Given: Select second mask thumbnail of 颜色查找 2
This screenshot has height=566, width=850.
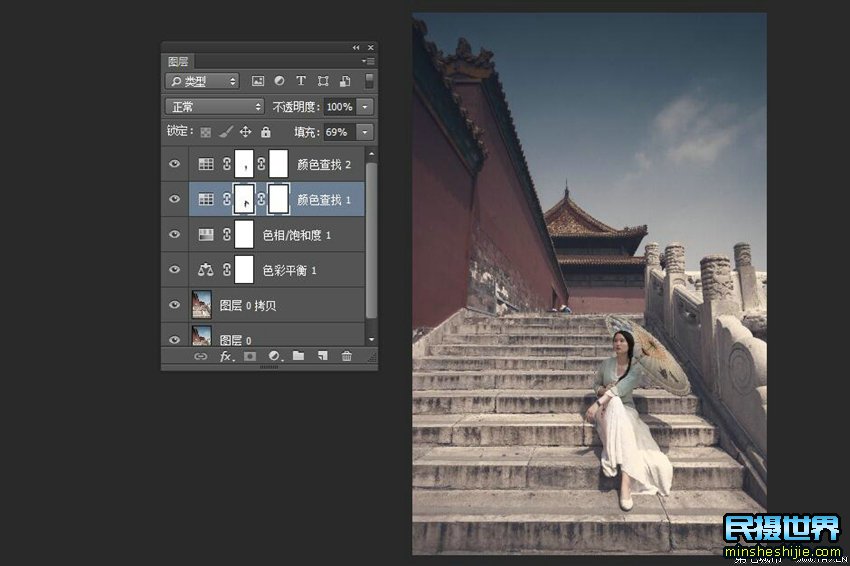Looking at the screenshot, I should pyautogui.click(x=279, y=164).
